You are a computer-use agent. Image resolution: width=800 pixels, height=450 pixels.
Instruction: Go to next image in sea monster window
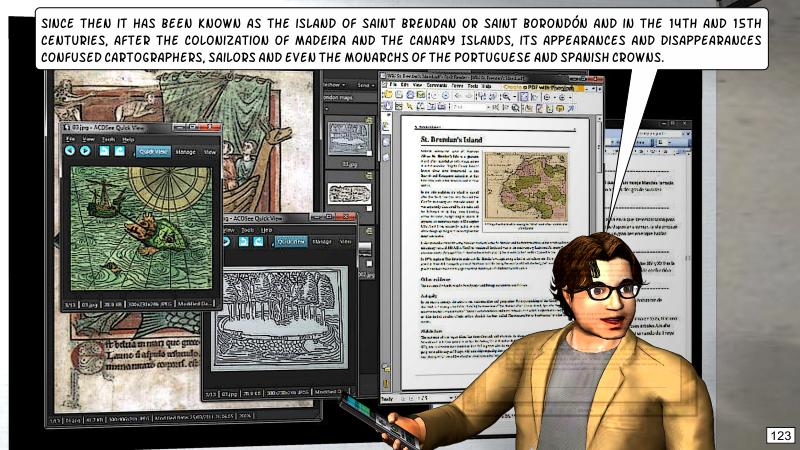(85, 151)
